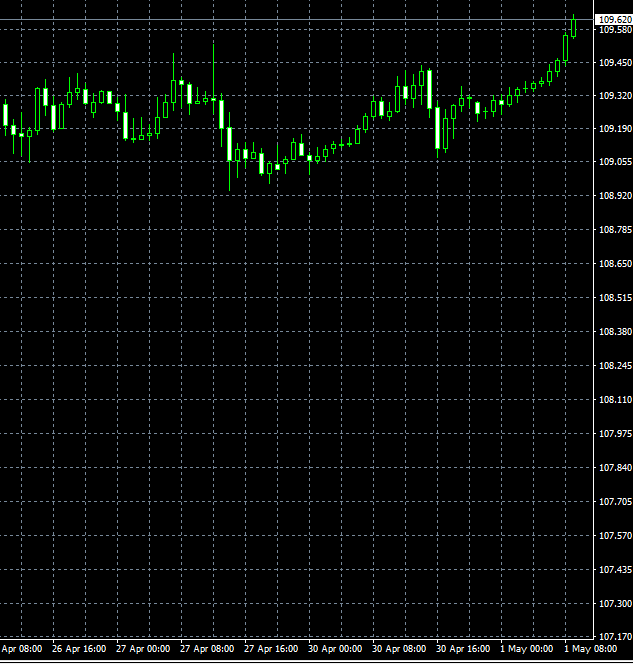This screenshot has height=665, width=633.
Task: Click the current price tag 109.620
Action: 614,20
